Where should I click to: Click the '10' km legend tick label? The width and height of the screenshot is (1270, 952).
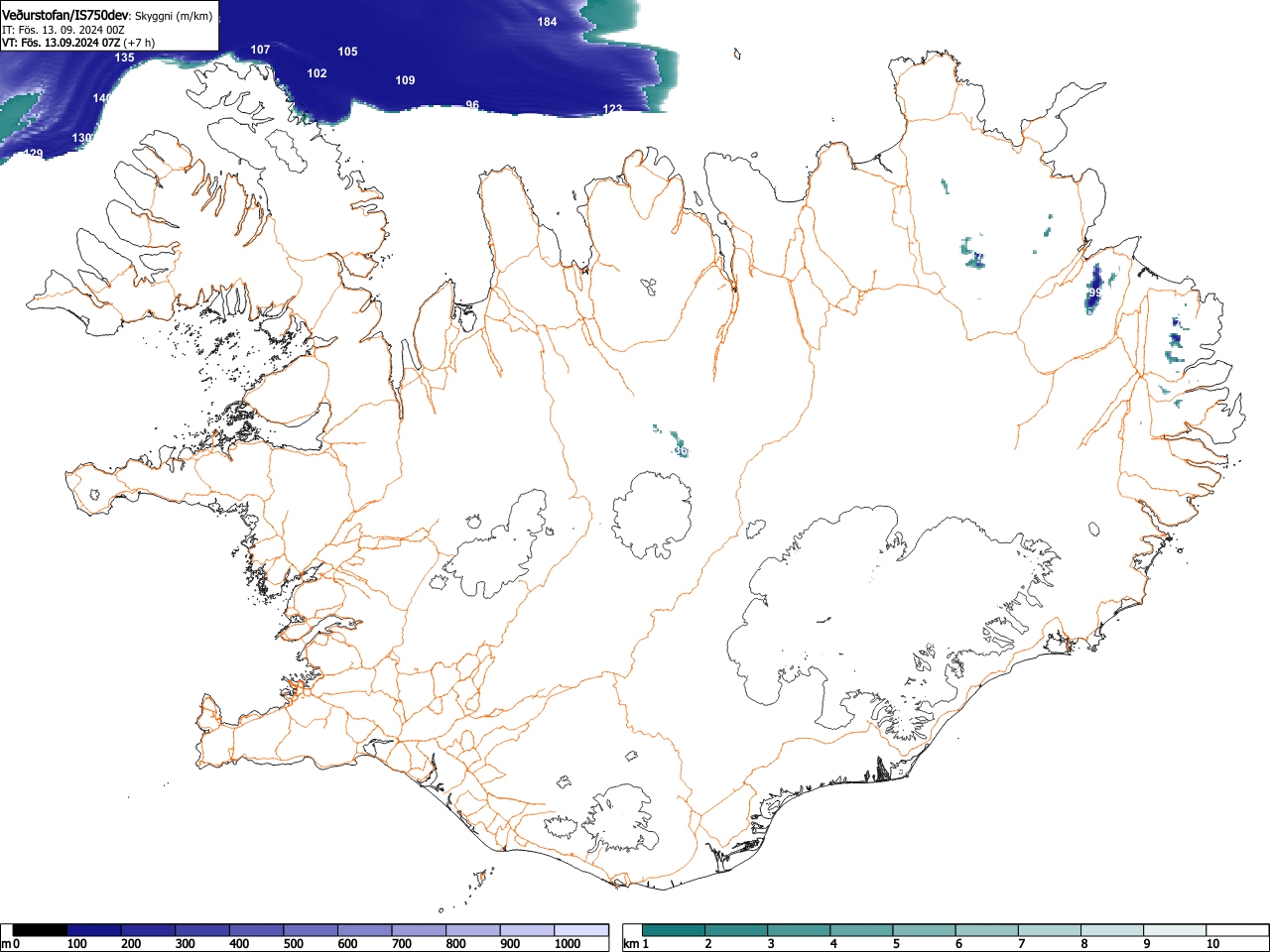pyautogui.click(x=1212, y=944)
